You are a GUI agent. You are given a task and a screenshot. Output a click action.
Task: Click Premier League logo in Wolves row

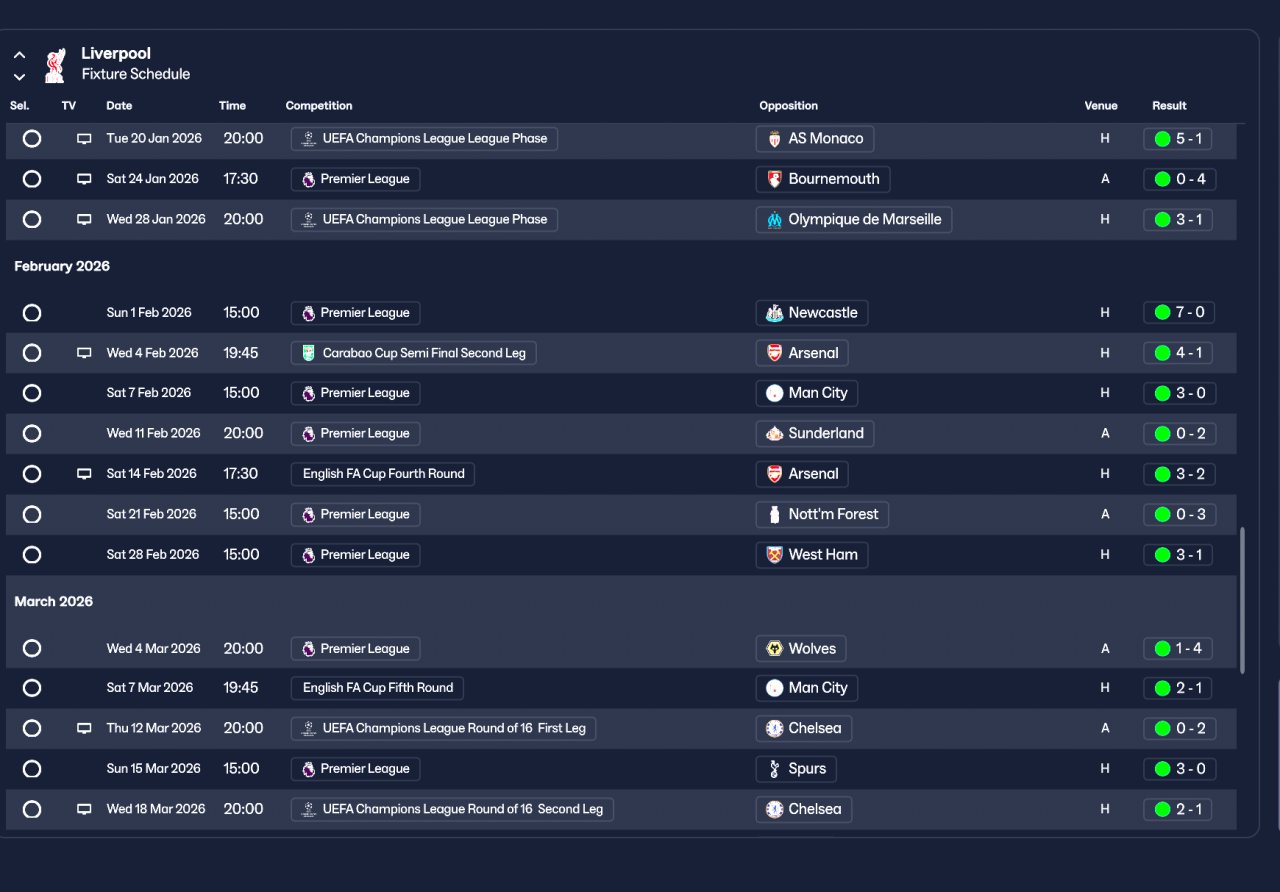[x=308, y=649]
